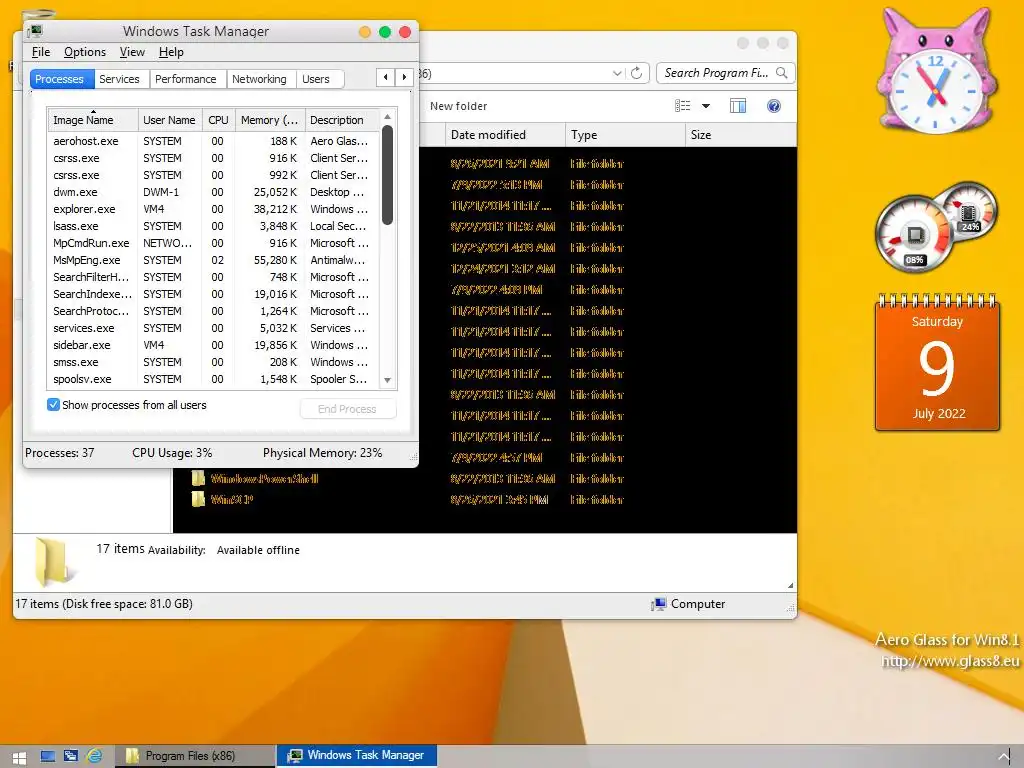
Task: Click the process list scroll down arrow
Action: pyautogui.click(x=387, y=380)
